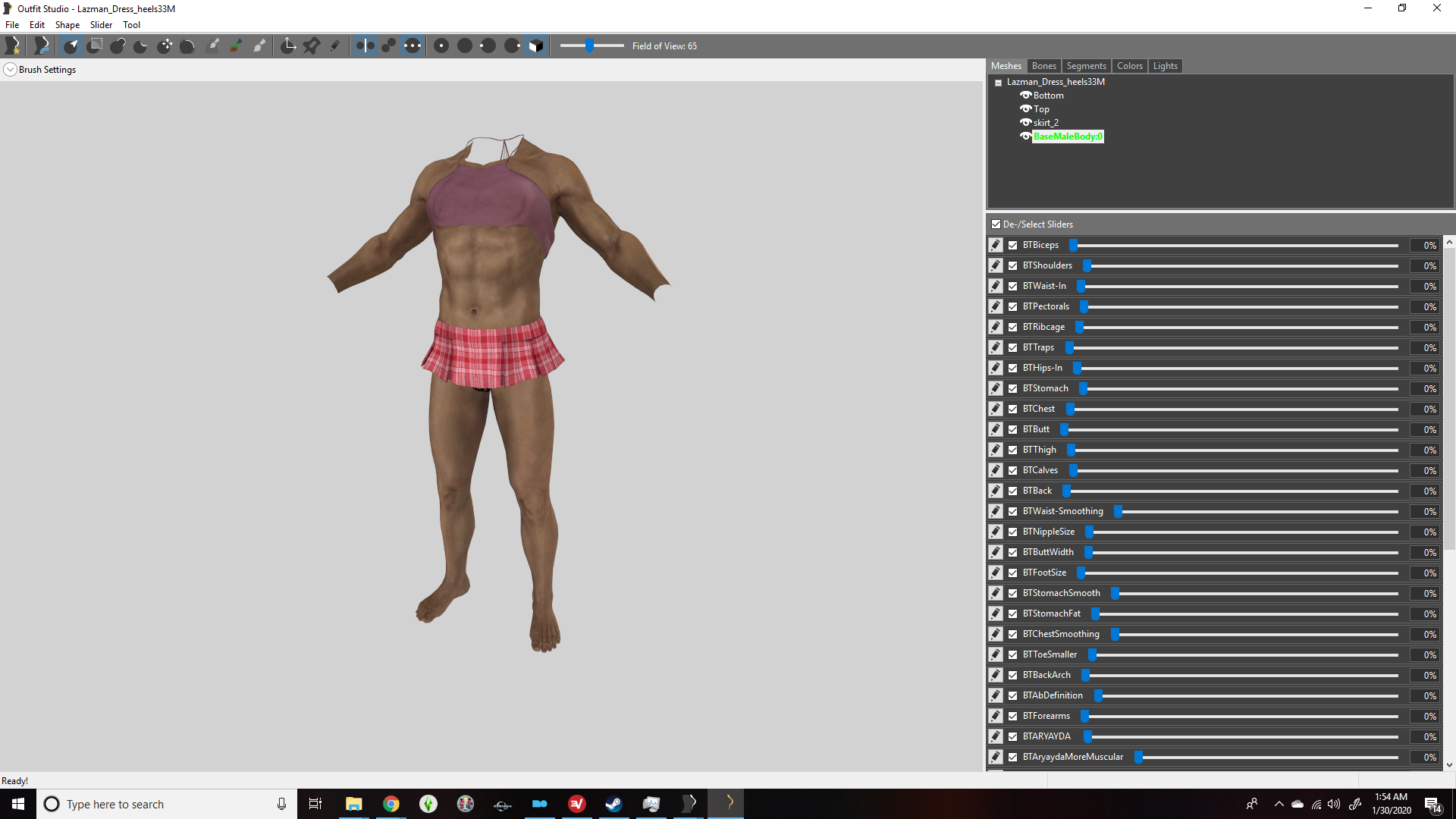The image size is (1456, 819).
Task: Activate the Transform tool icon
Action: (288, 46)
